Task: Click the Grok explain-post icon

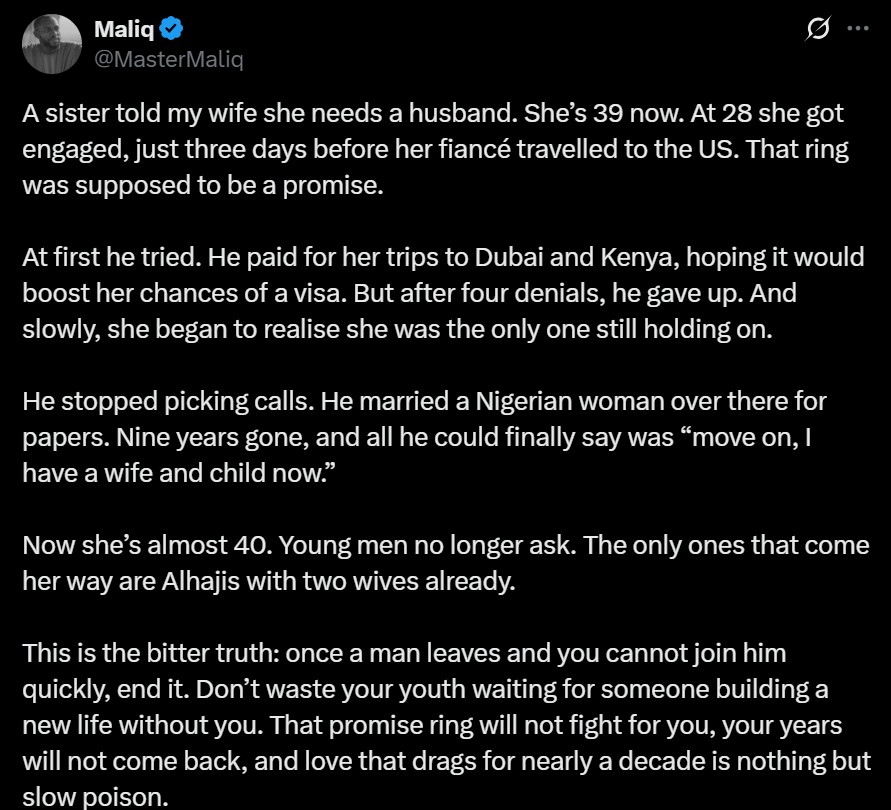Action: (x=817, y=31)
